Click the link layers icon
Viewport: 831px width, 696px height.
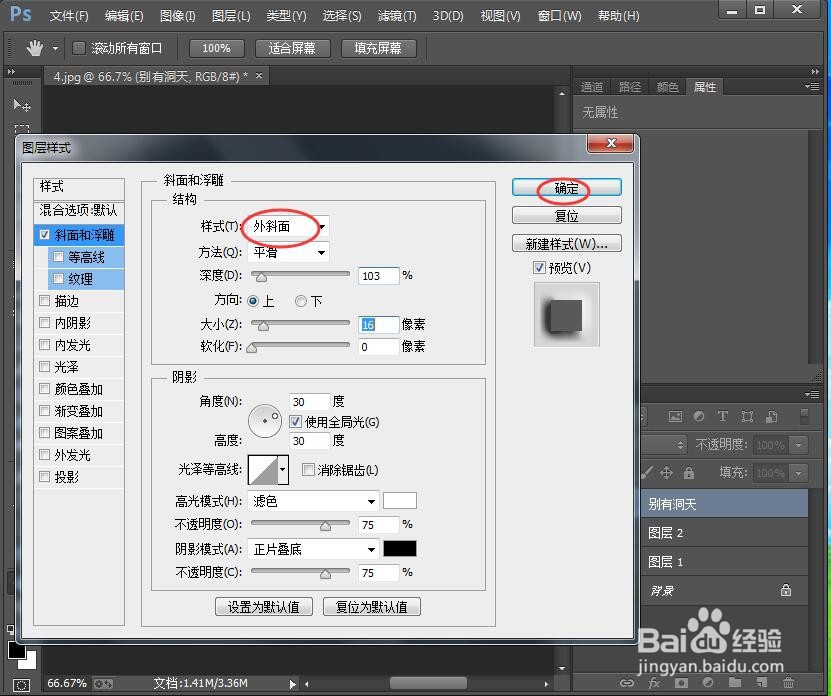click(x=627, y=683)
